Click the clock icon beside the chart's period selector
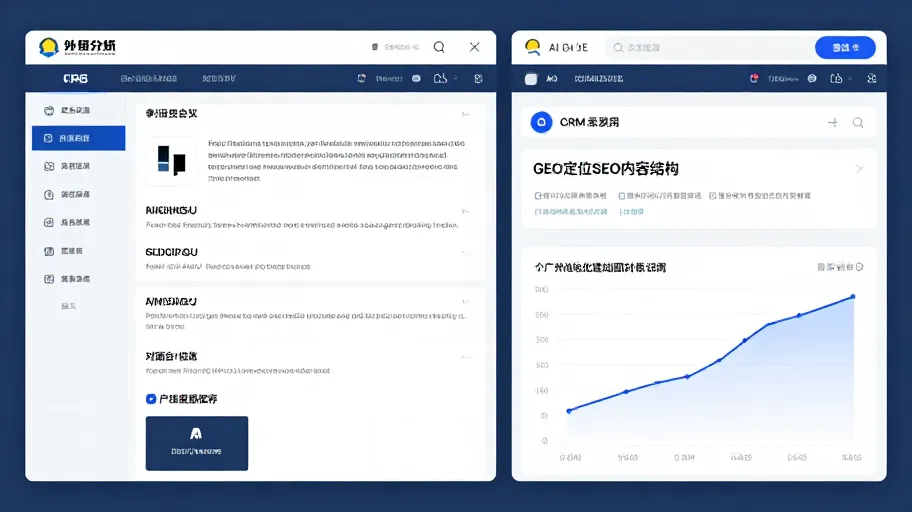912x512 pixels. point(860,267)
